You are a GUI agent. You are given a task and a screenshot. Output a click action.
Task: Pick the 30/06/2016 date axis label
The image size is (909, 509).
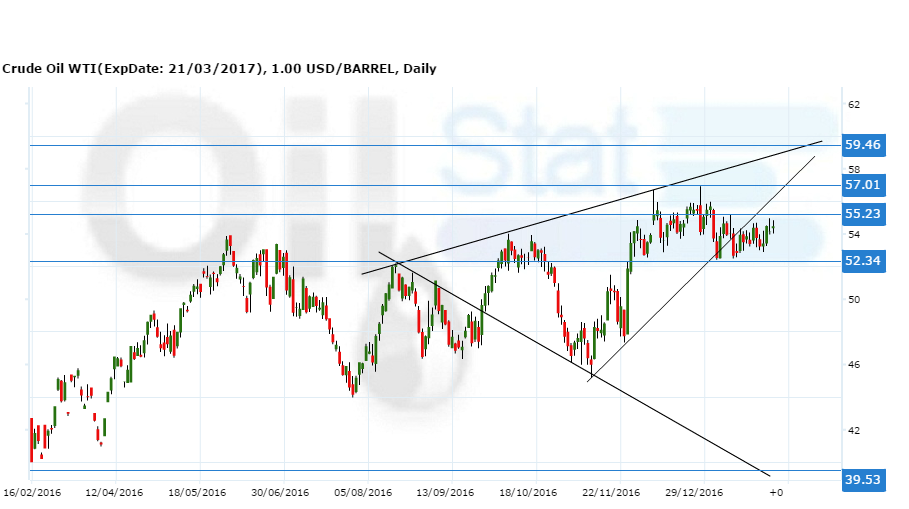point(280,493)
